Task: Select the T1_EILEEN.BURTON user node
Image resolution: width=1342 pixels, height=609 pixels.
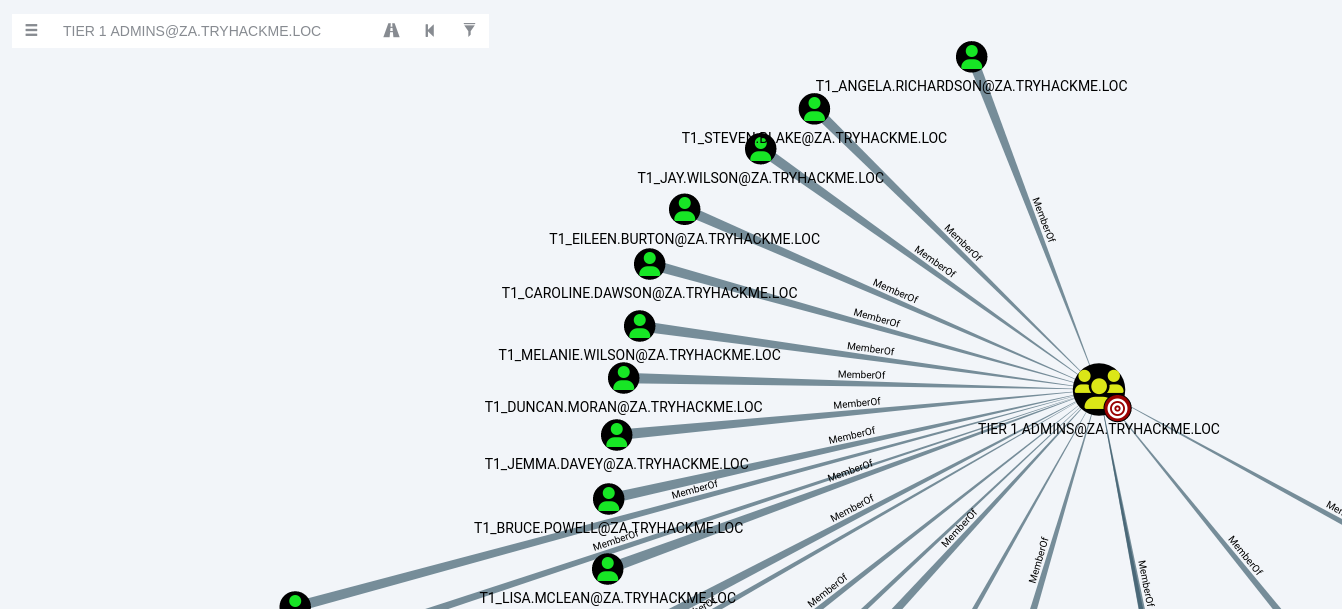Action: click(685, 210)
